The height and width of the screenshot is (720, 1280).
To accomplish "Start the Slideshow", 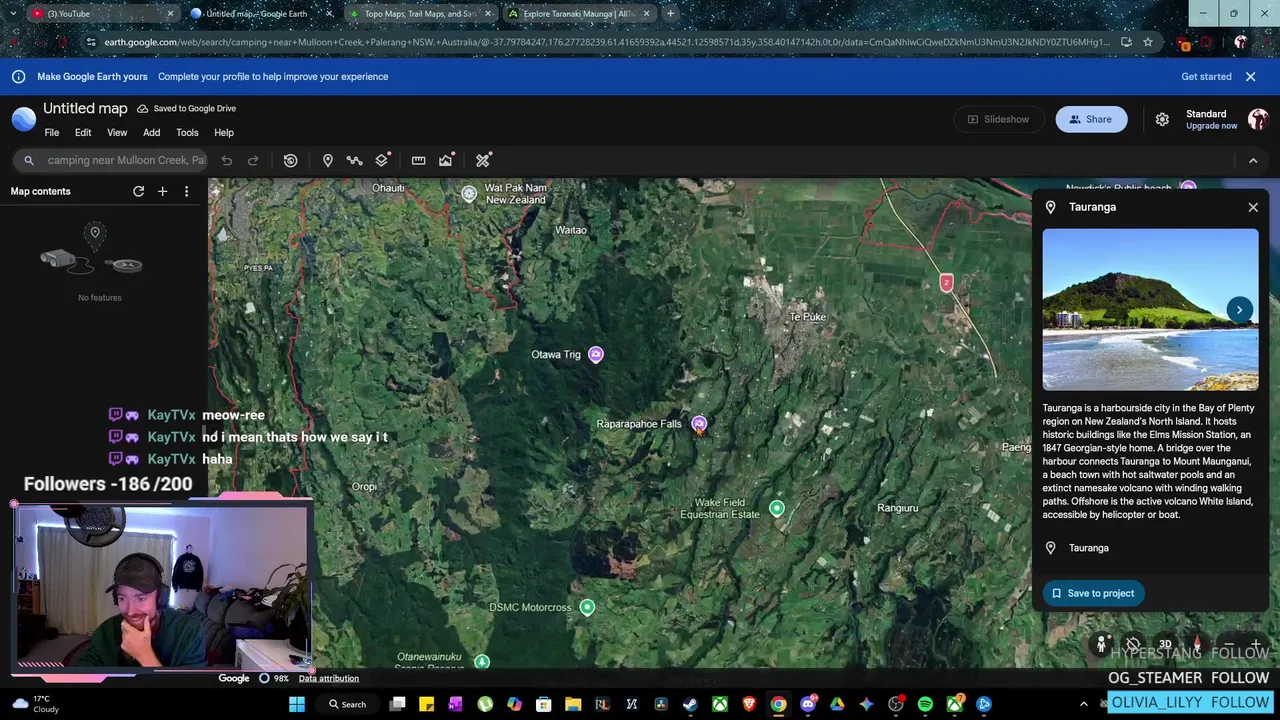I will tap(998, 119).
